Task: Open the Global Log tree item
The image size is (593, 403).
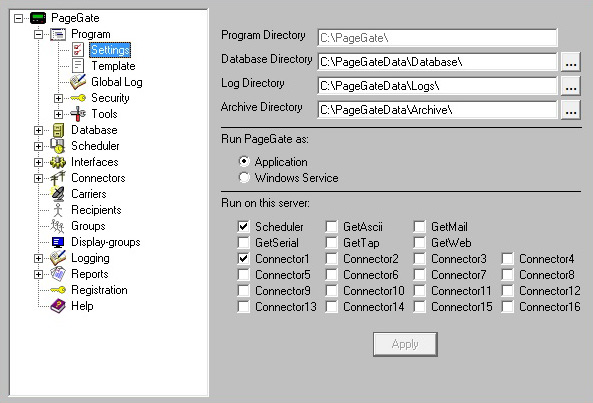Action: click(x=116, y=82)
